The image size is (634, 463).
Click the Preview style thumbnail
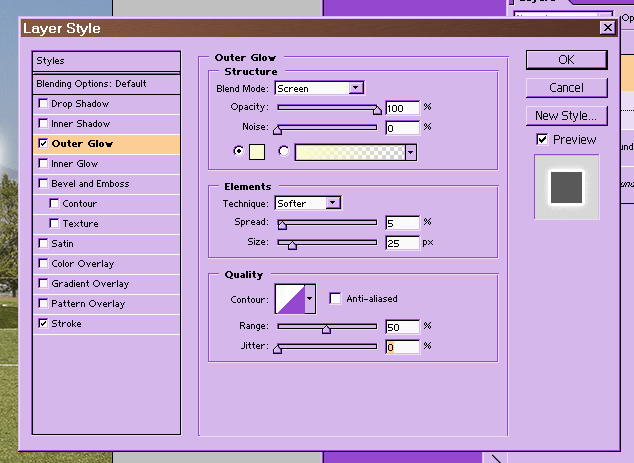[566, 187]
